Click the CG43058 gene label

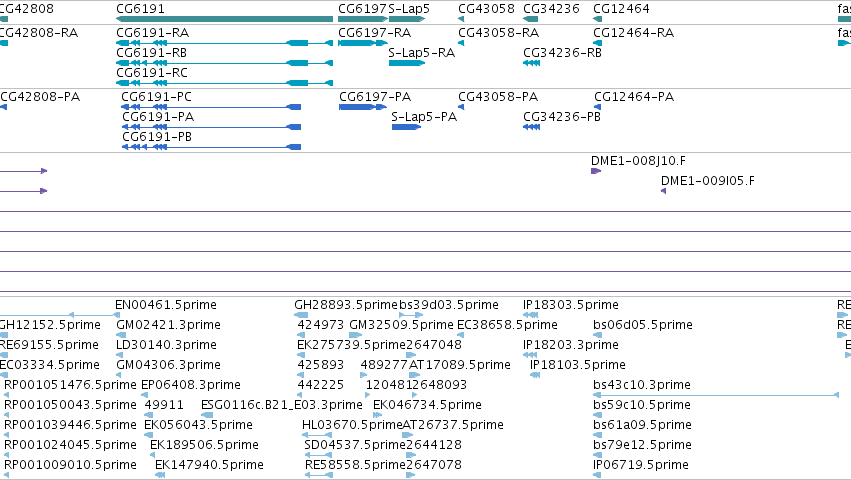coord(486,9)
